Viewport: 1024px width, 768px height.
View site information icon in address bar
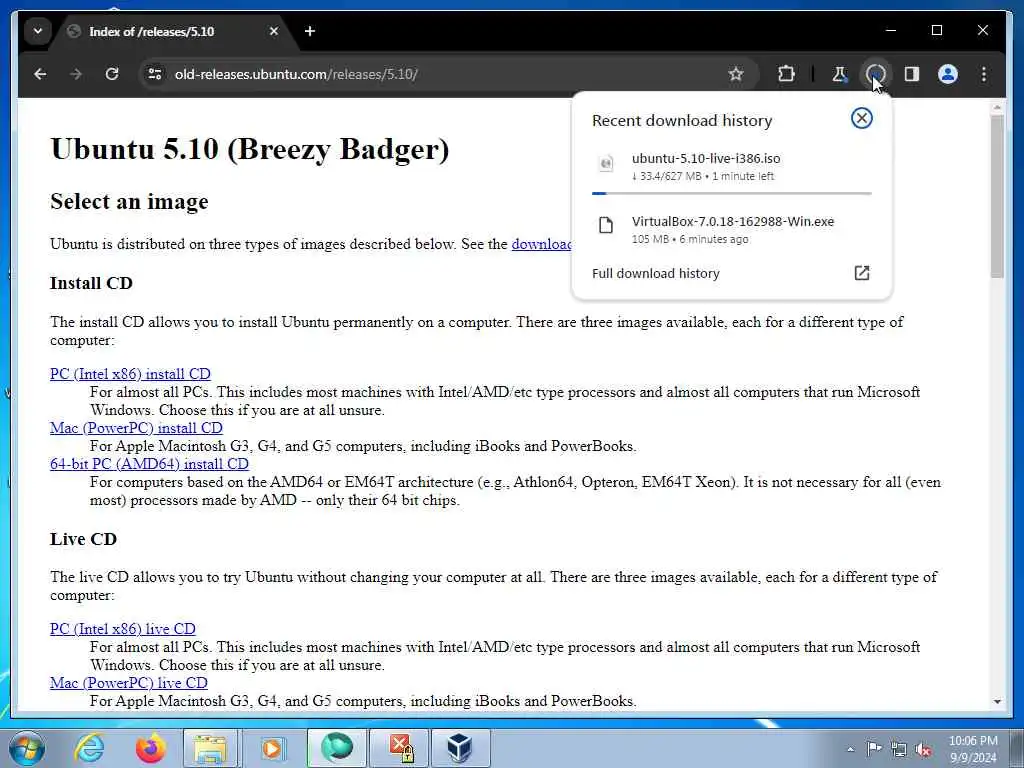click(155, 74)
